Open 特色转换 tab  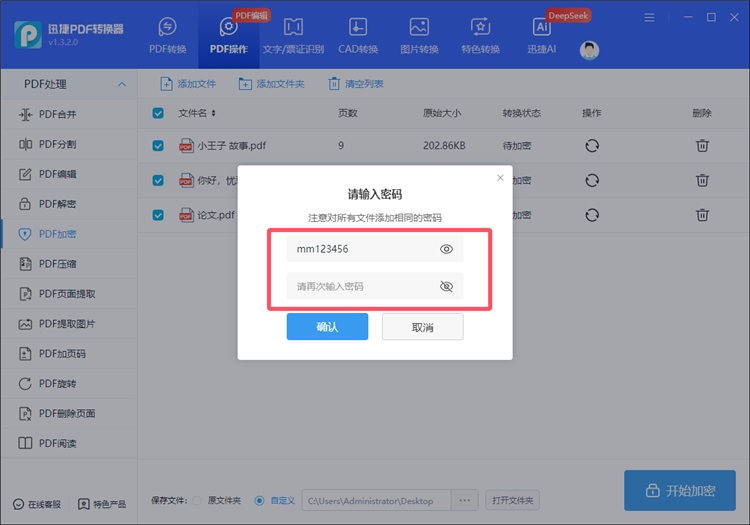[480, 35]
